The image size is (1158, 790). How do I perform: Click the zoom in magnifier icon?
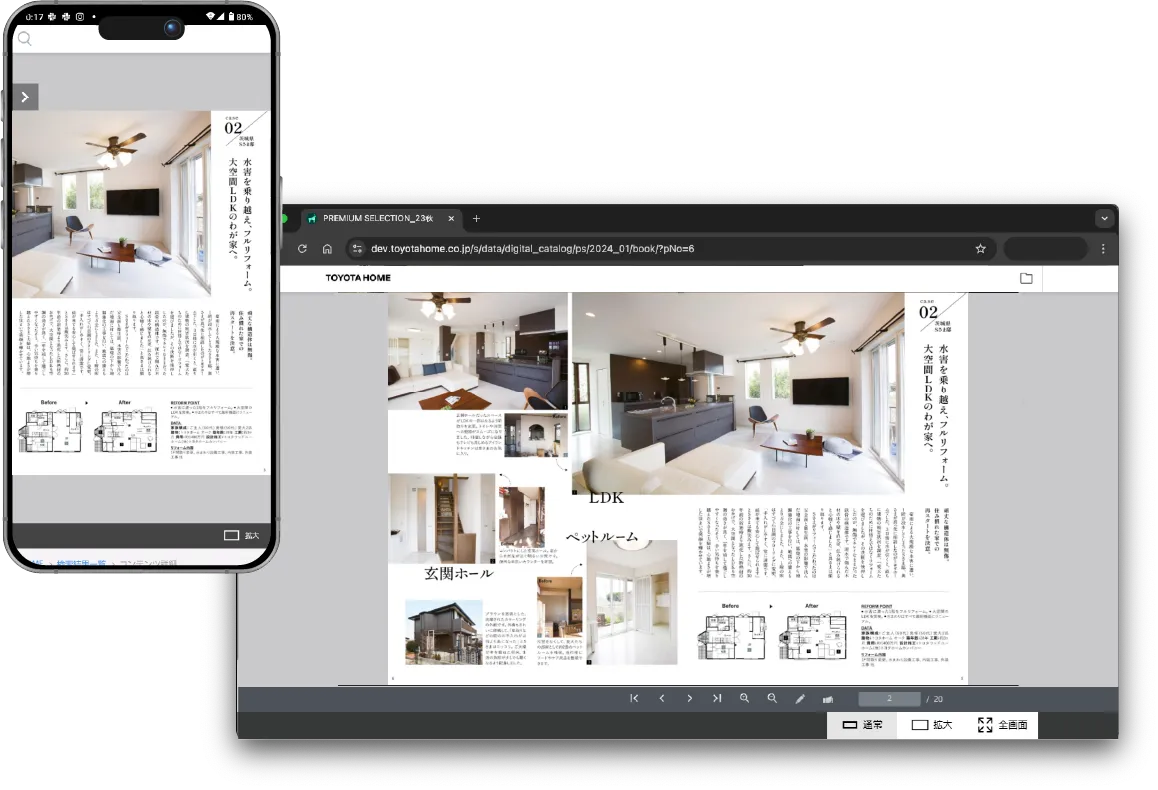pos(745,699)
